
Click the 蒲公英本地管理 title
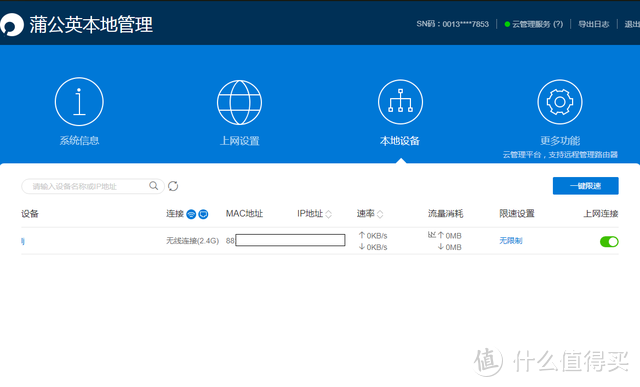click(91, 25)
